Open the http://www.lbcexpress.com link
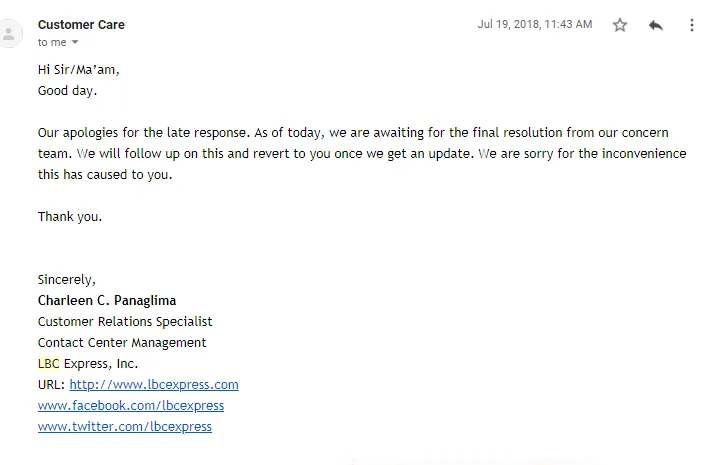Viewport: 701px width, 465px height. point(154,384)
